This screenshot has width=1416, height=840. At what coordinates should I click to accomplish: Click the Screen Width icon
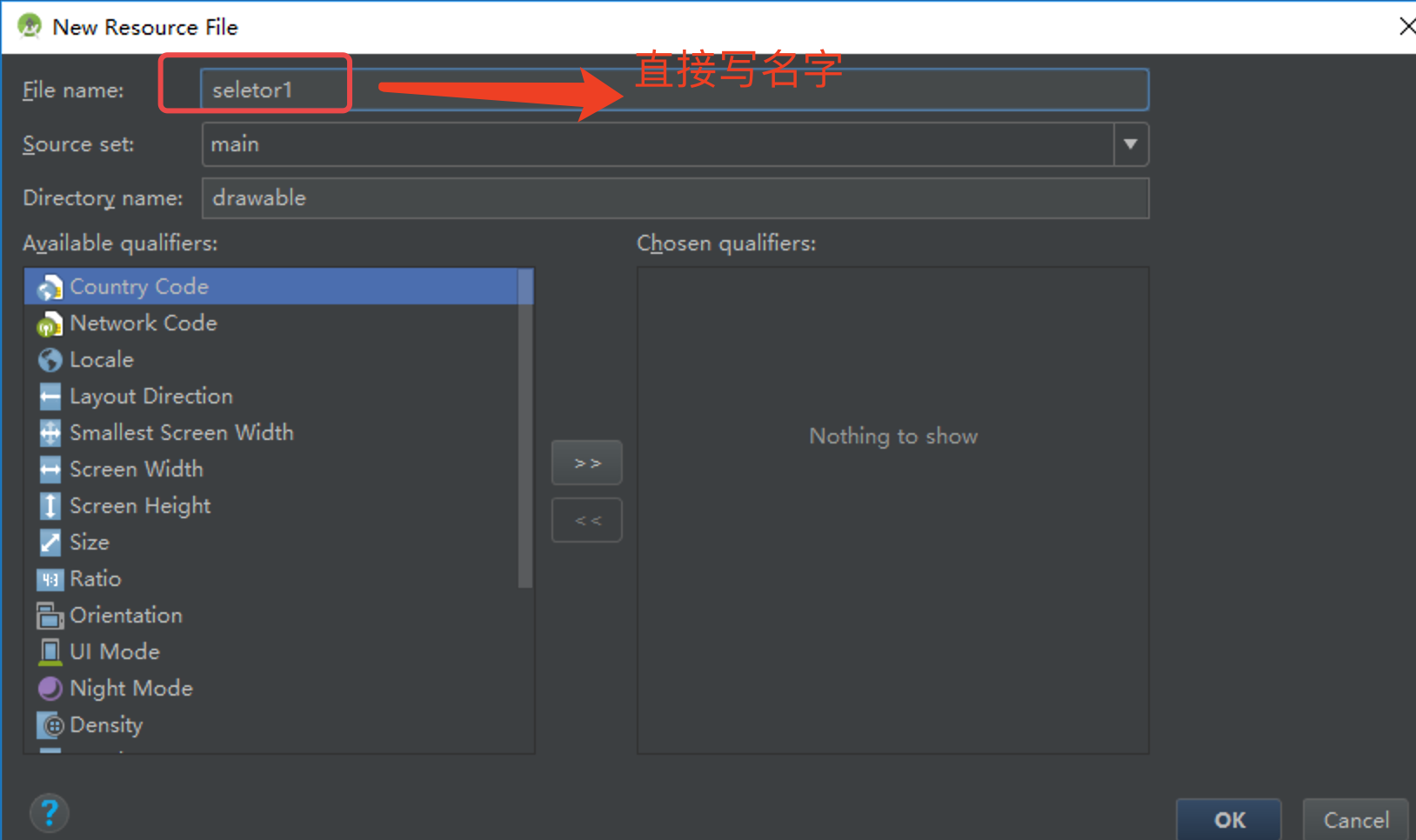pyautogui.click(x=50, y=469)
